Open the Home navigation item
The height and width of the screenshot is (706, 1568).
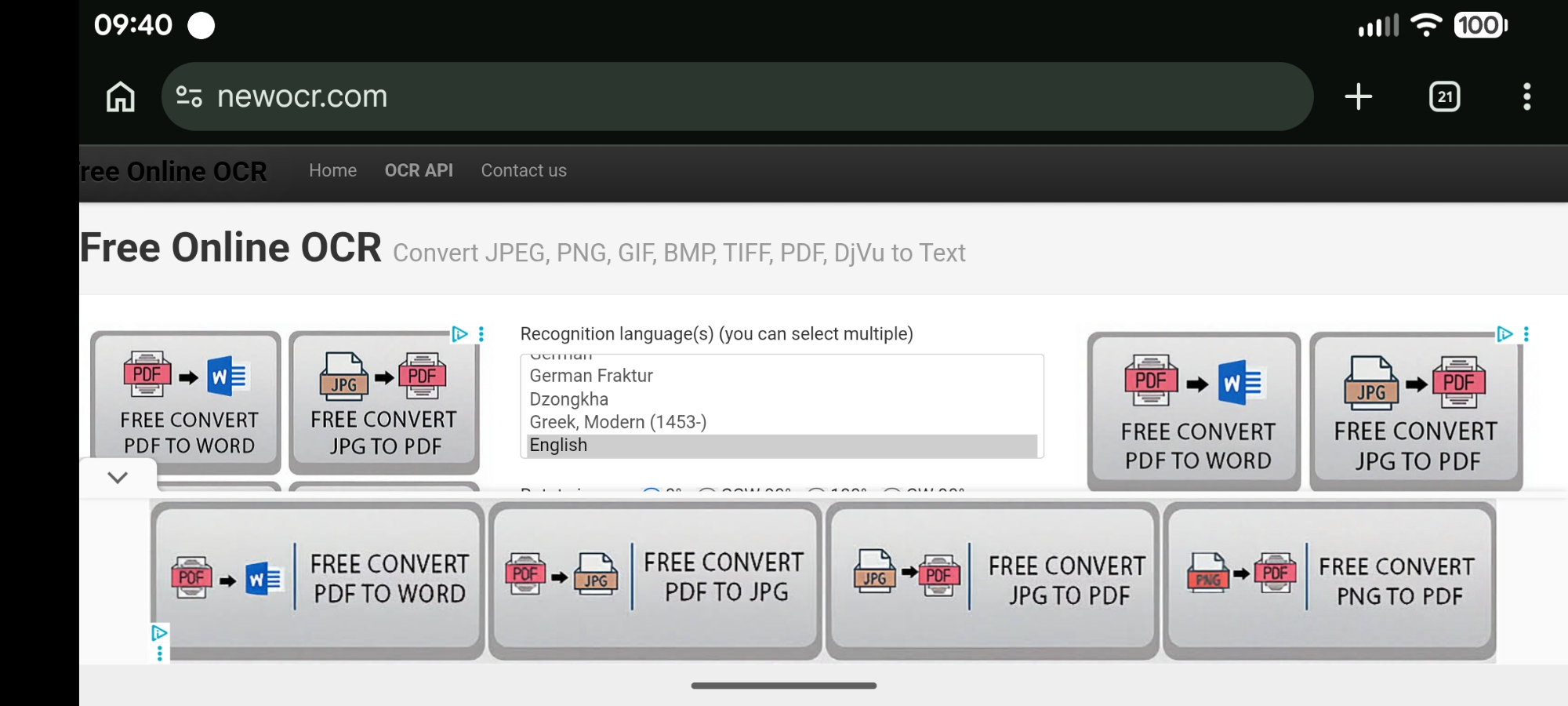pyautogui.click(x=332, y=170)
